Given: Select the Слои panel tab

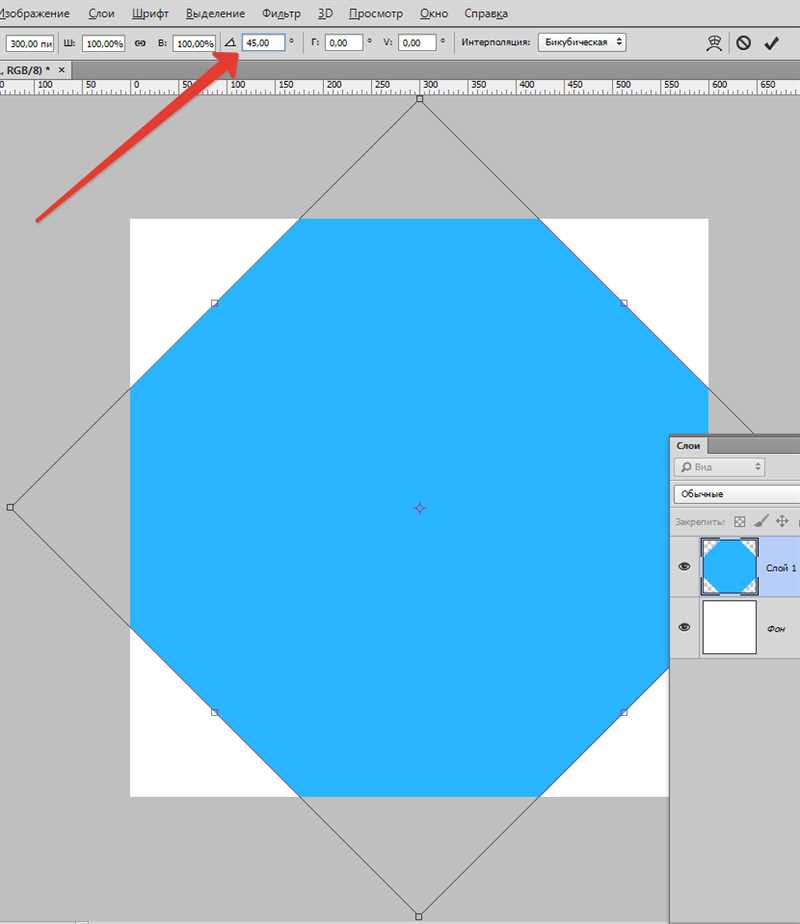Looking at the screenshot, I should (688, 446).
